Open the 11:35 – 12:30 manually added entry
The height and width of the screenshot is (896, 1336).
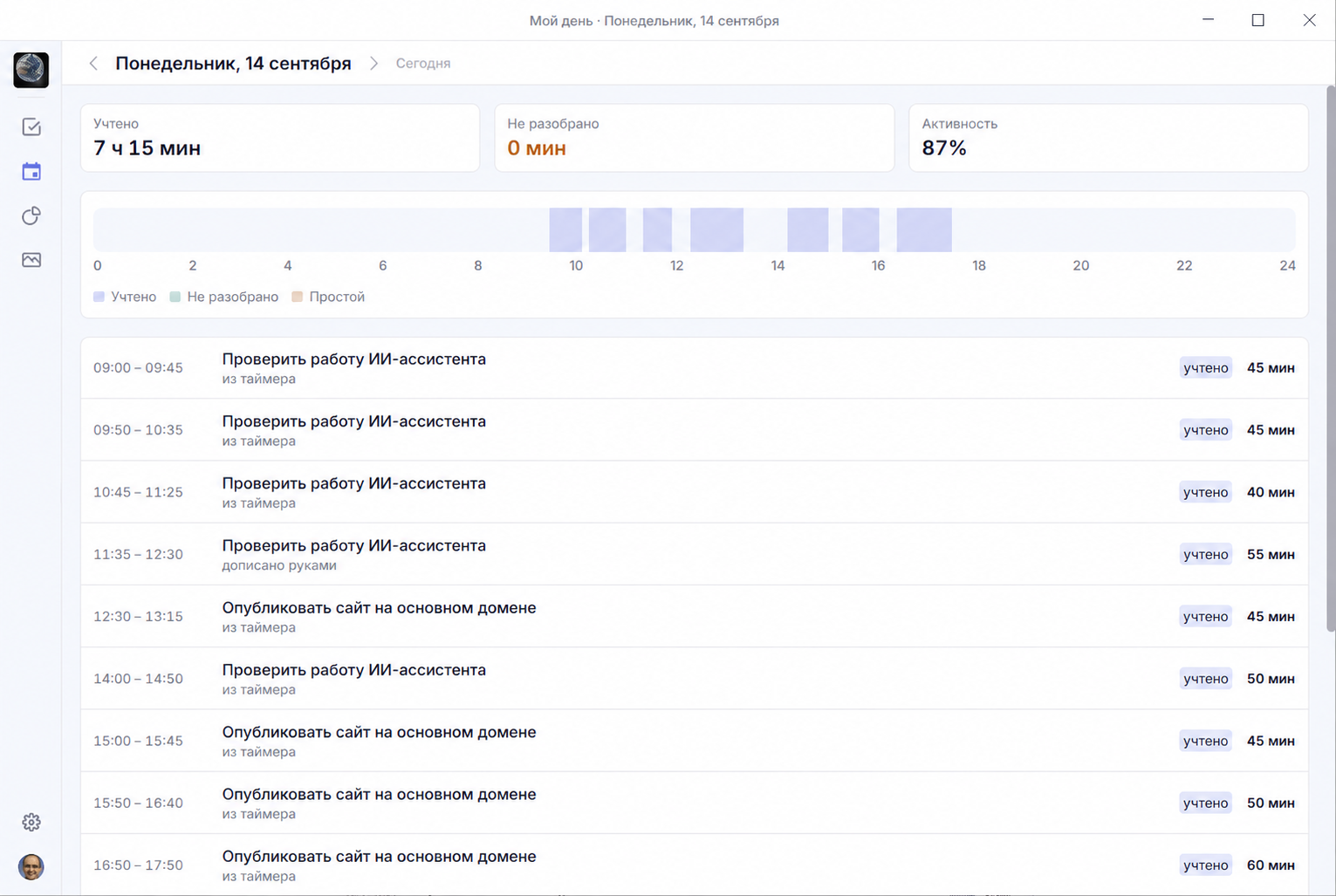pyautogui.click(x=694, y=554)
